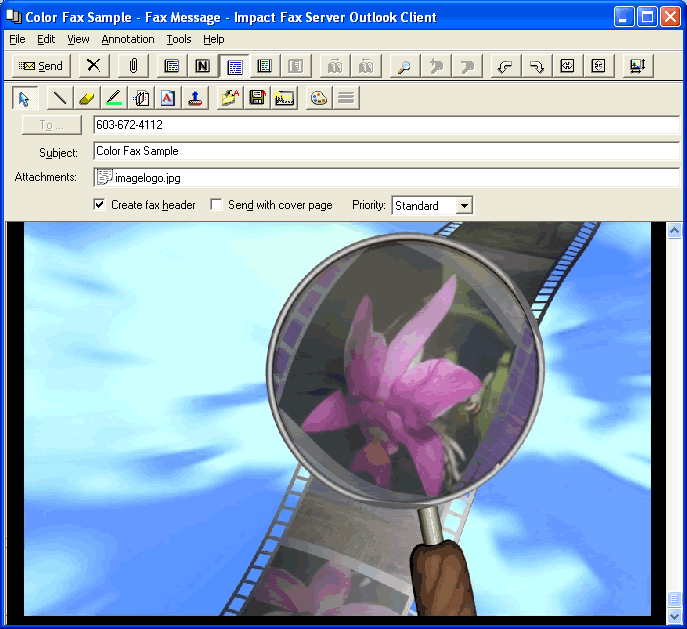Select the yellow eraser highlighter tool
Image resolution: width=687 pixels, height=629 pixels.
[87, 98]
